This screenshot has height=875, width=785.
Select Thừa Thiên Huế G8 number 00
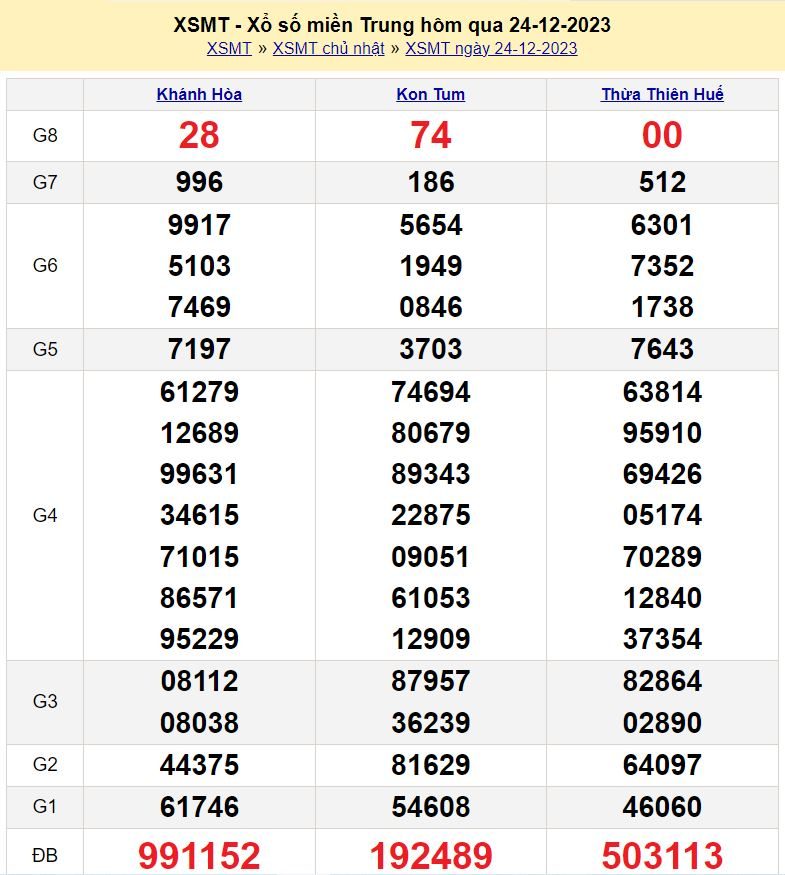662,136
